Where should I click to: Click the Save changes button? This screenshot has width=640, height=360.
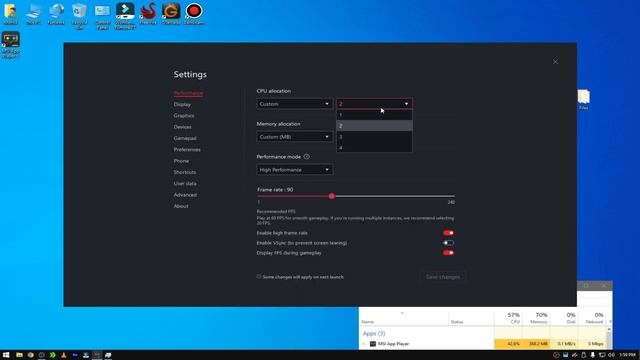pos(443,277)
